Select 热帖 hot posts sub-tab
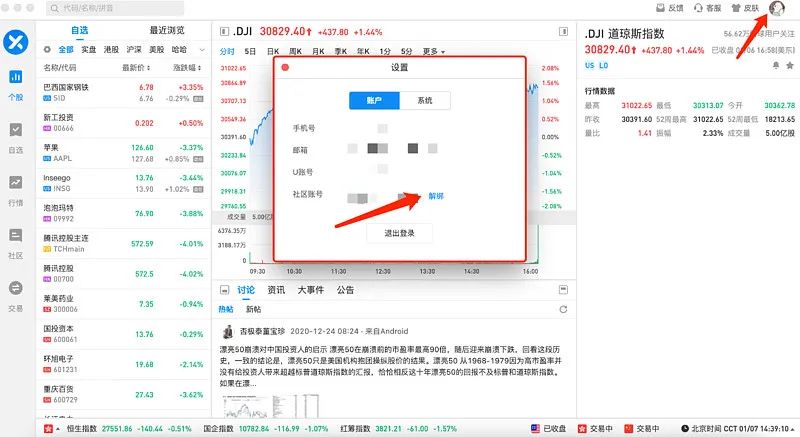 click(226, 309)
